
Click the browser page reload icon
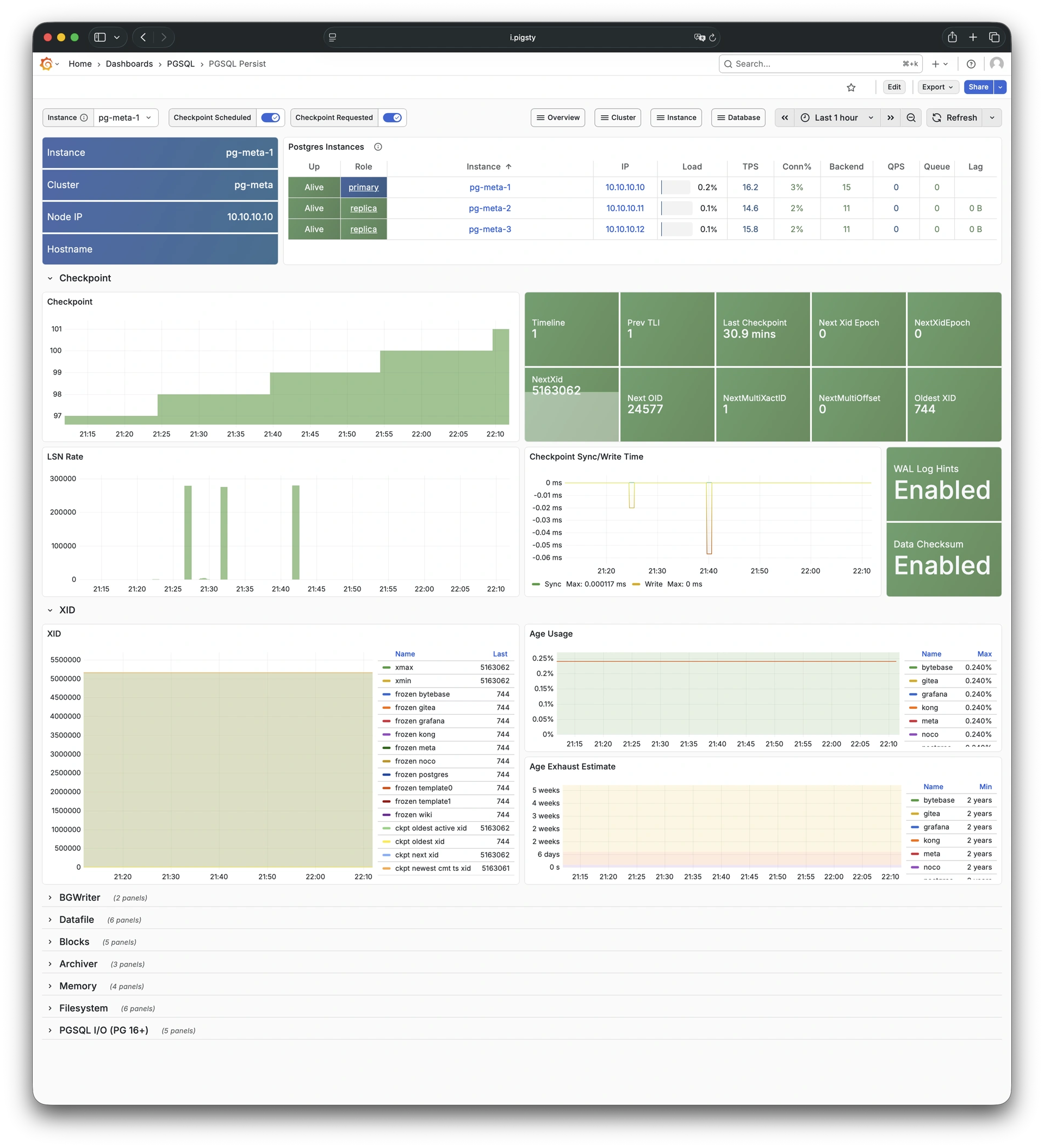pos(712,38)
